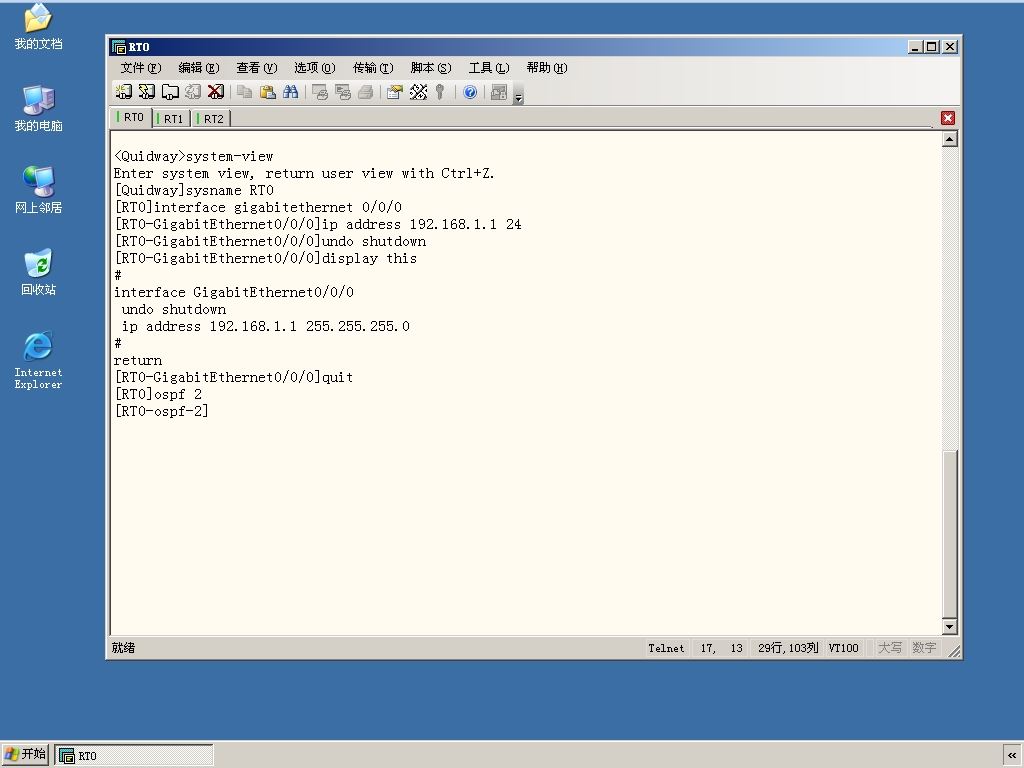Open the 帮助(H) menu
This screenshot has width=1024, height=768.
[547, 68]
